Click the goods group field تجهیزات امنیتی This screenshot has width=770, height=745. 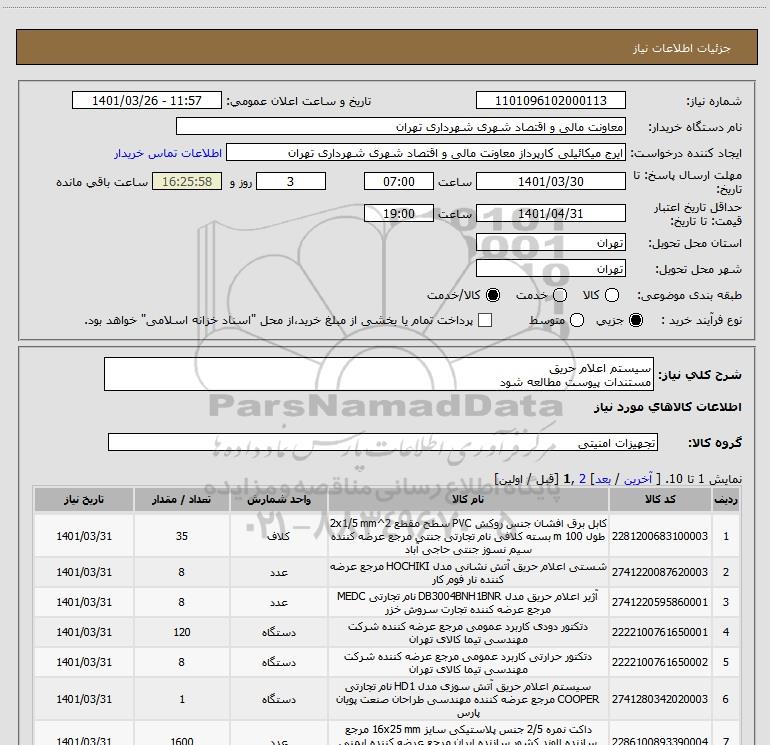coord(383,442)
